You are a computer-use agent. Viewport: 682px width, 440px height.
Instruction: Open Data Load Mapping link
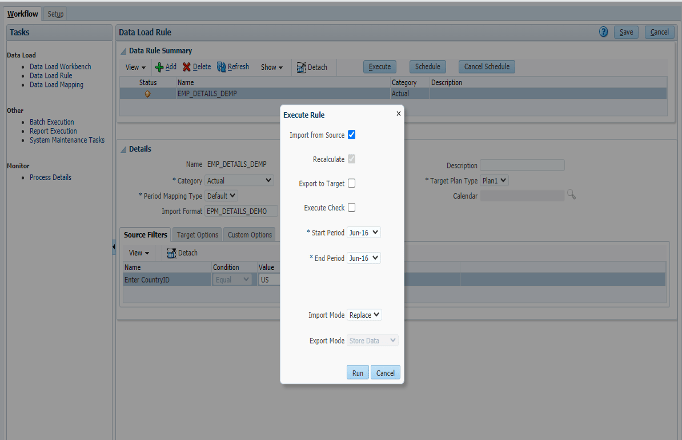point(57,85)
